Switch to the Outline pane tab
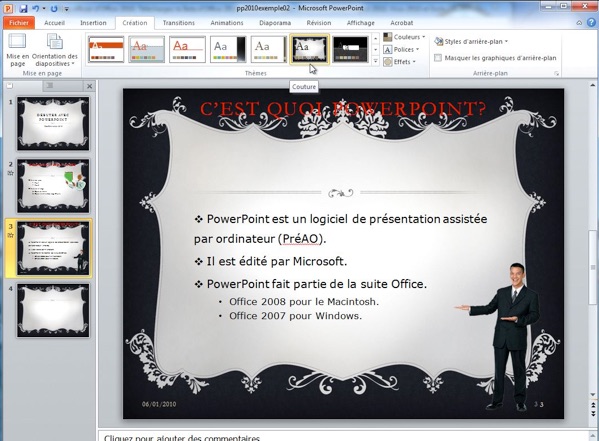The height and width of the screenshot is (441, 599). 50,86
